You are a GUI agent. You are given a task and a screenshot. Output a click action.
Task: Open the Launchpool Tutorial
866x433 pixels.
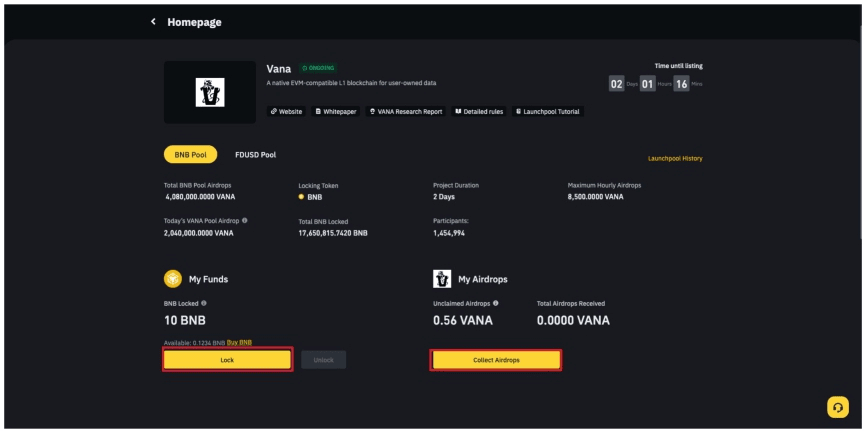pyautogui.click(x=547, y=112)
